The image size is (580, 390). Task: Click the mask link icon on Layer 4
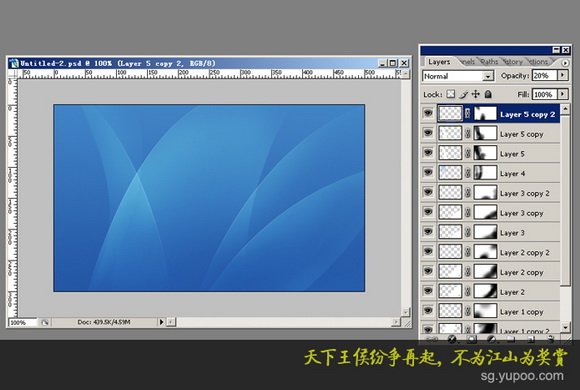[468, 173]
